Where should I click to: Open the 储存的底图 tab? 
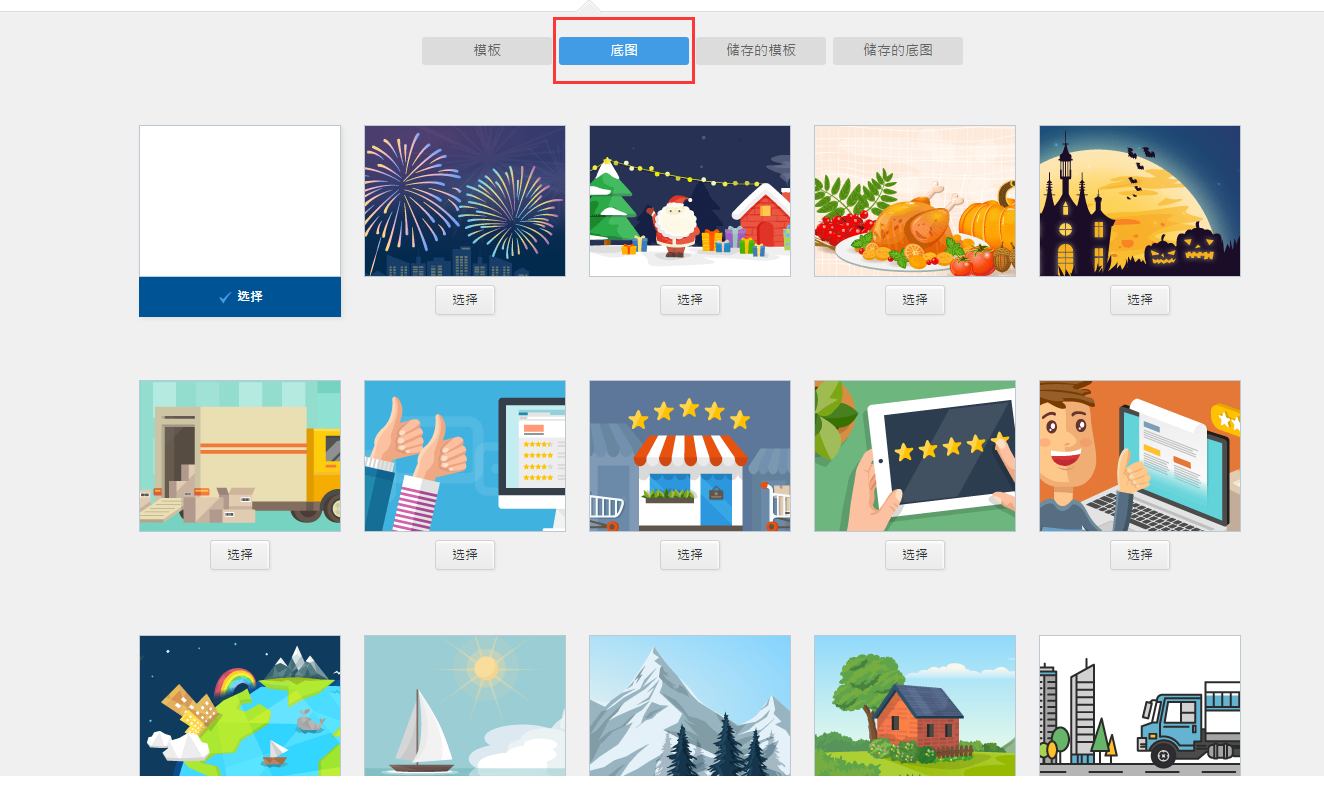tap(898, 51)
